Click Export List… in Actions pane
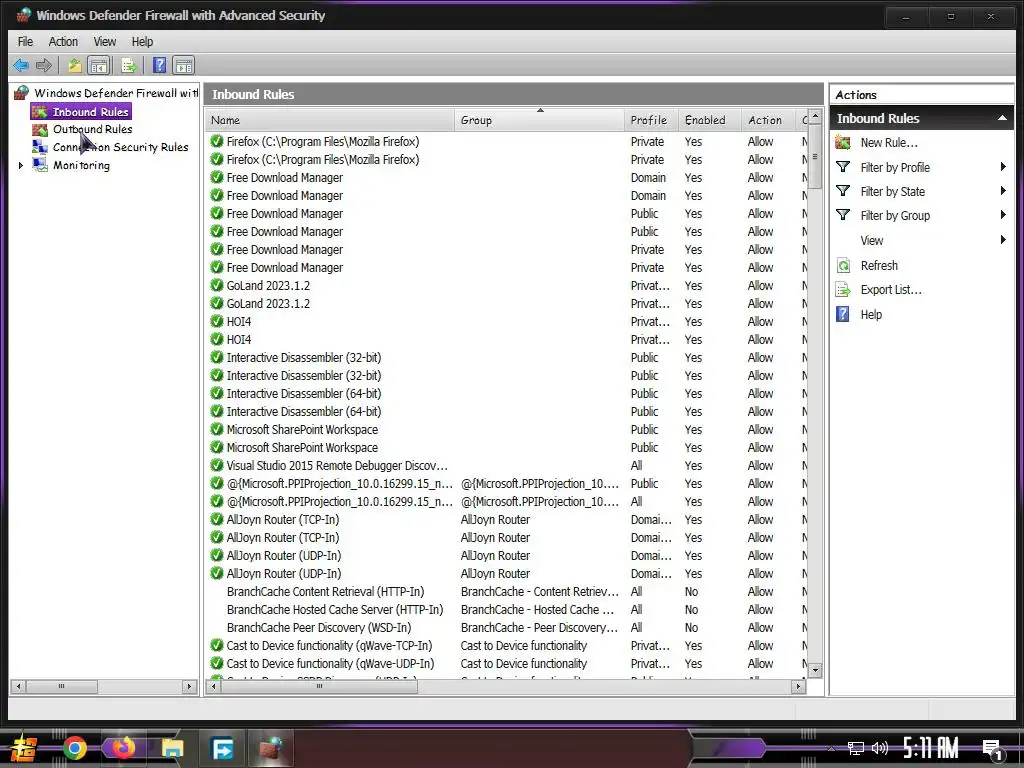 click(x=891, y=289)
